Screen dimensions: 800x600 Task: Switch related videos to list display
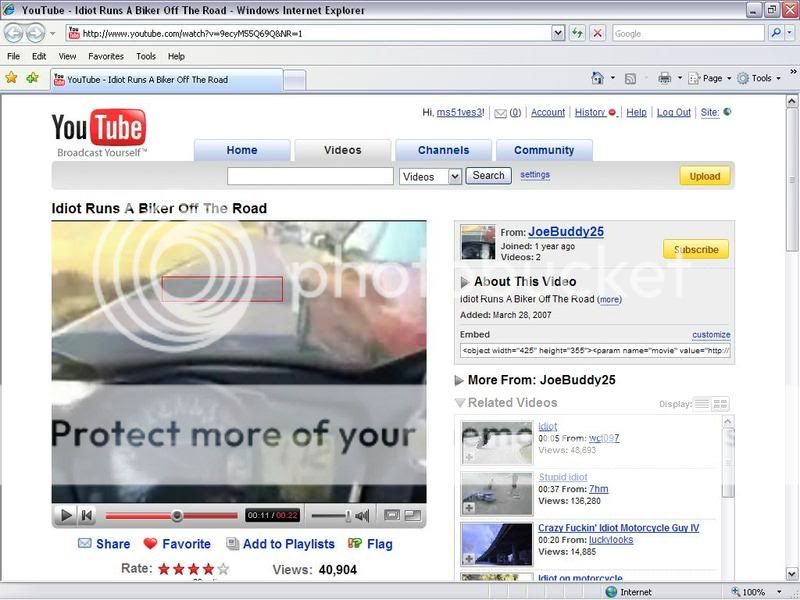coord(702,404)
